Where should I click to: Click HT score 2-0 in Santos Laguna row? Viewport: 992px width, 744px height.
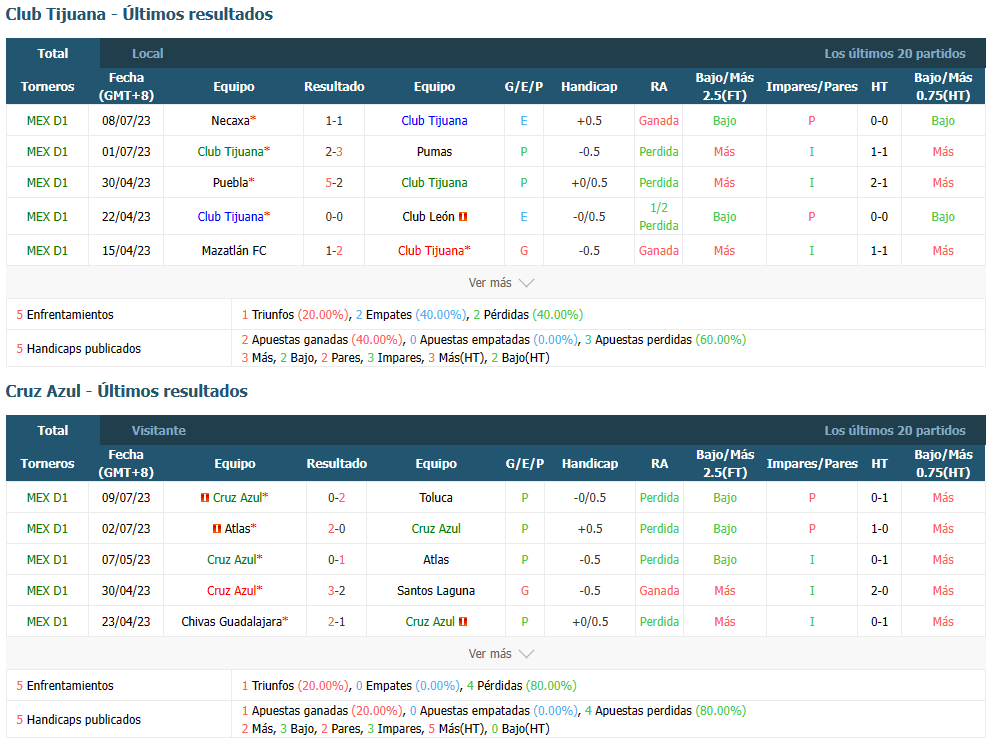click(879, 591)
